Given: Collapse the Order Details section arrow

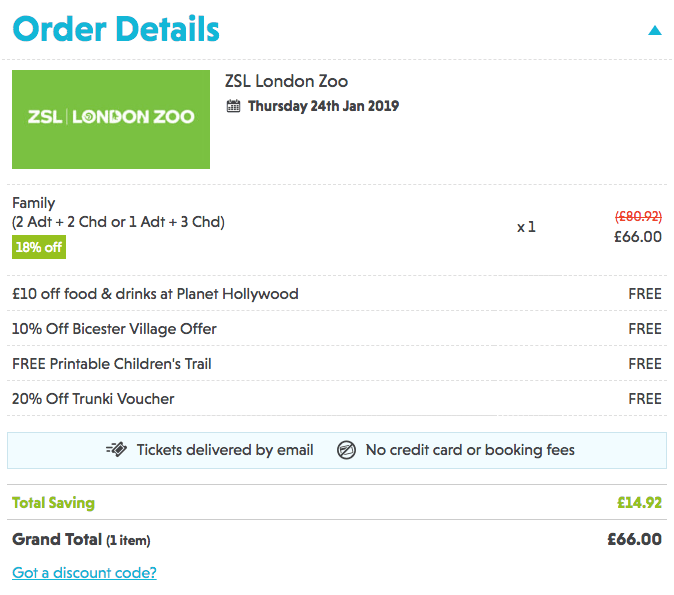Looking at the screenshot, I should (655, 31).
